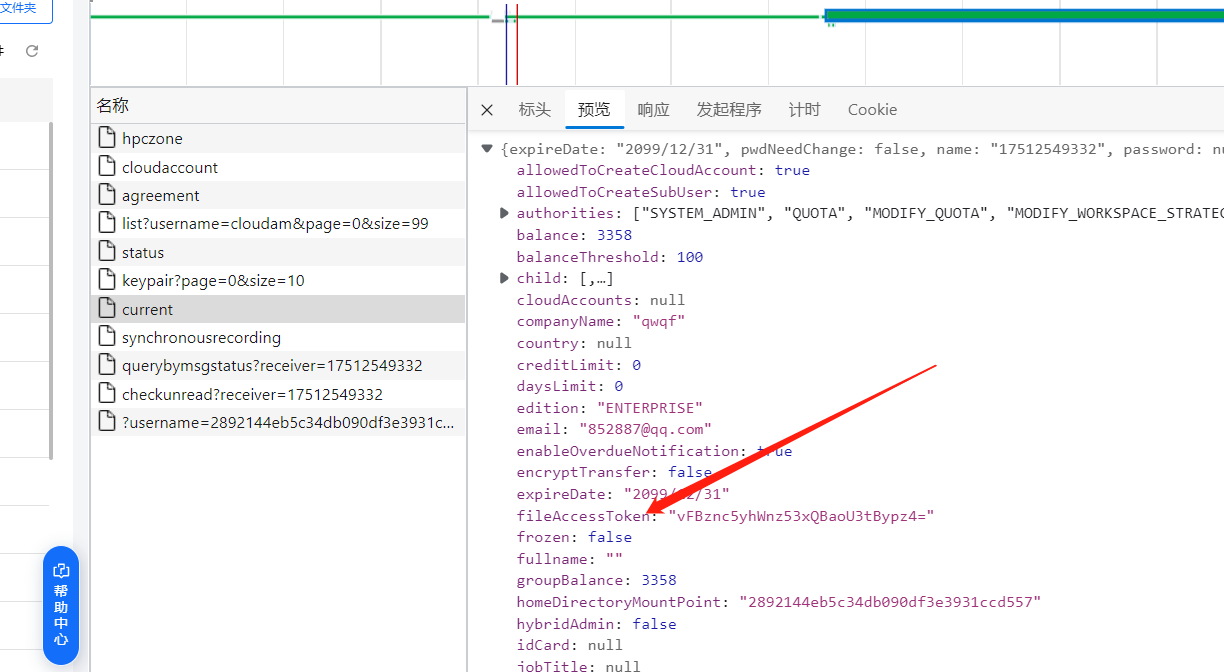Open the 帮助中心 help center widget
Screen dimensions: 1224x672
pyautogui.click(x=61, y=605)
